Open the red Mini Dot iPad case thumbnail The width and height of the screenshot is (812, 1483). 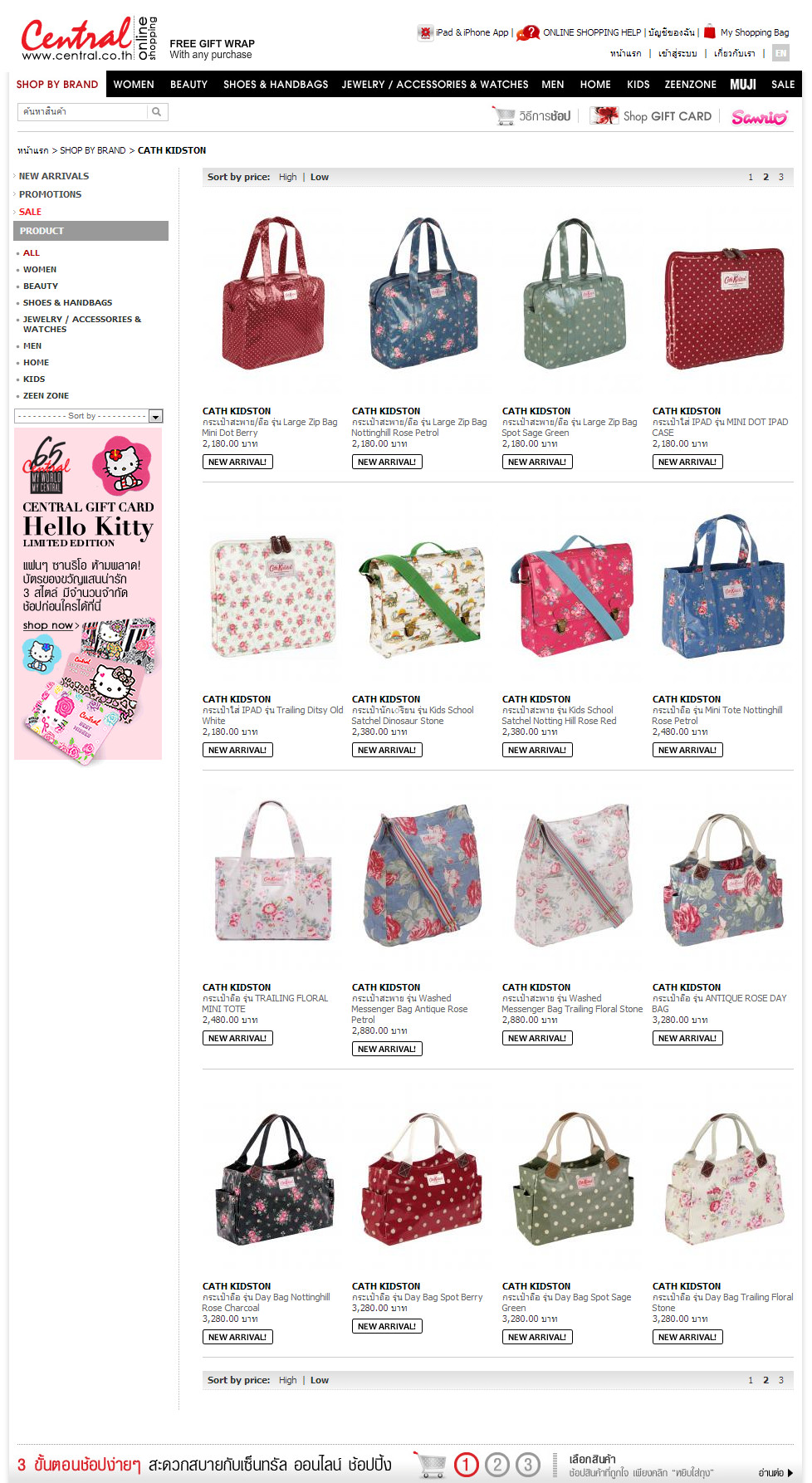pyautogui.click(x=724, y=306)
